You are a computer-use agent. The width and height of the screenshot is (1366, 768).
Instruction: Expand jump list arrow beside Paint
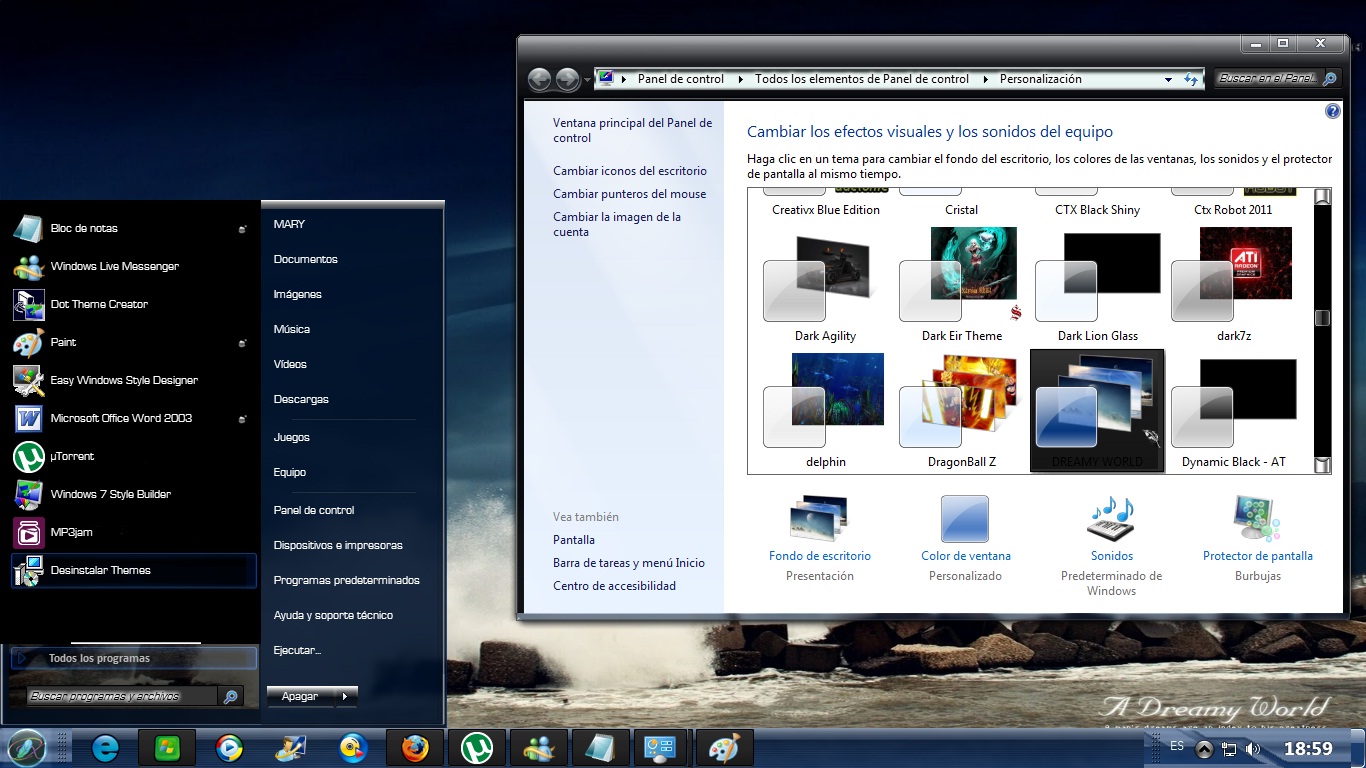click(x=242, y=343)
